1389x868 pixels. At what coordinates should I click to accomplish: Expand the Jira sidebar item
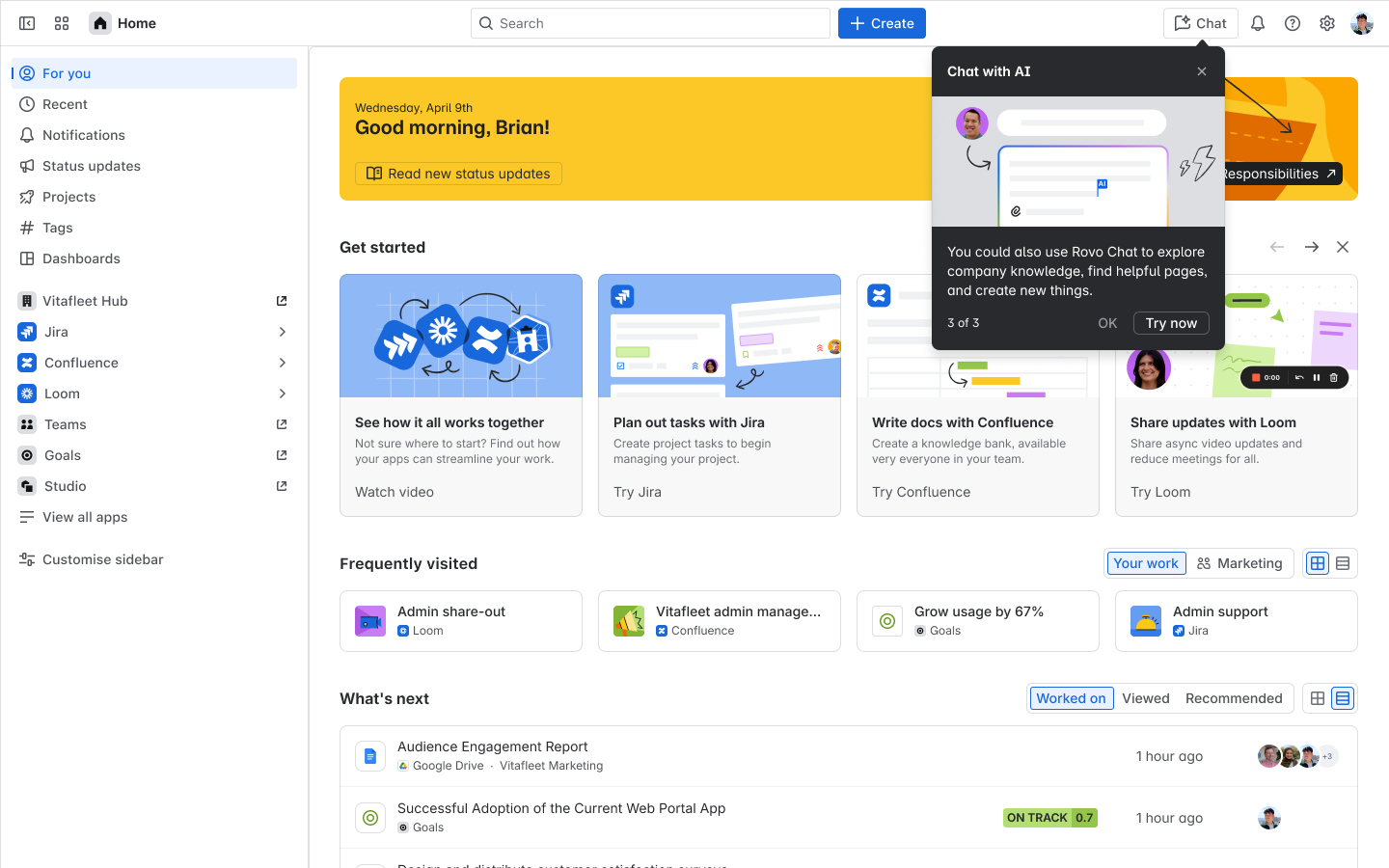(x=282, y=332)
